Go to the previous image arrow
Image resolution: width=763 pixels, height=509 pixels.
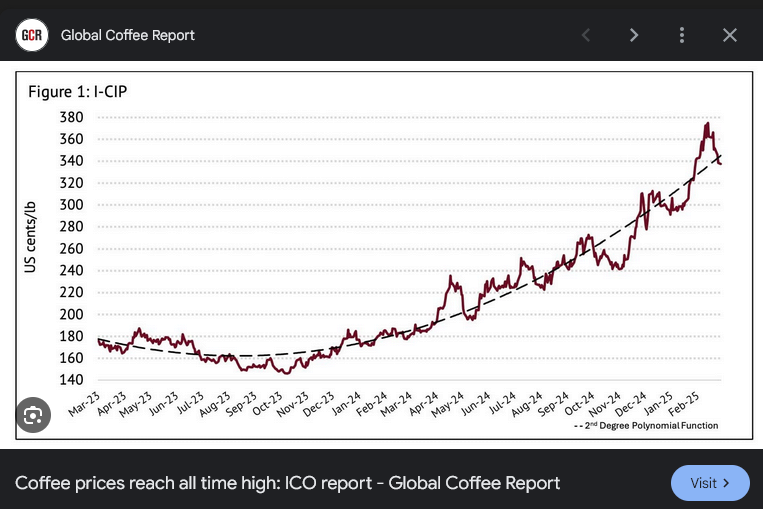coord(586,35)
